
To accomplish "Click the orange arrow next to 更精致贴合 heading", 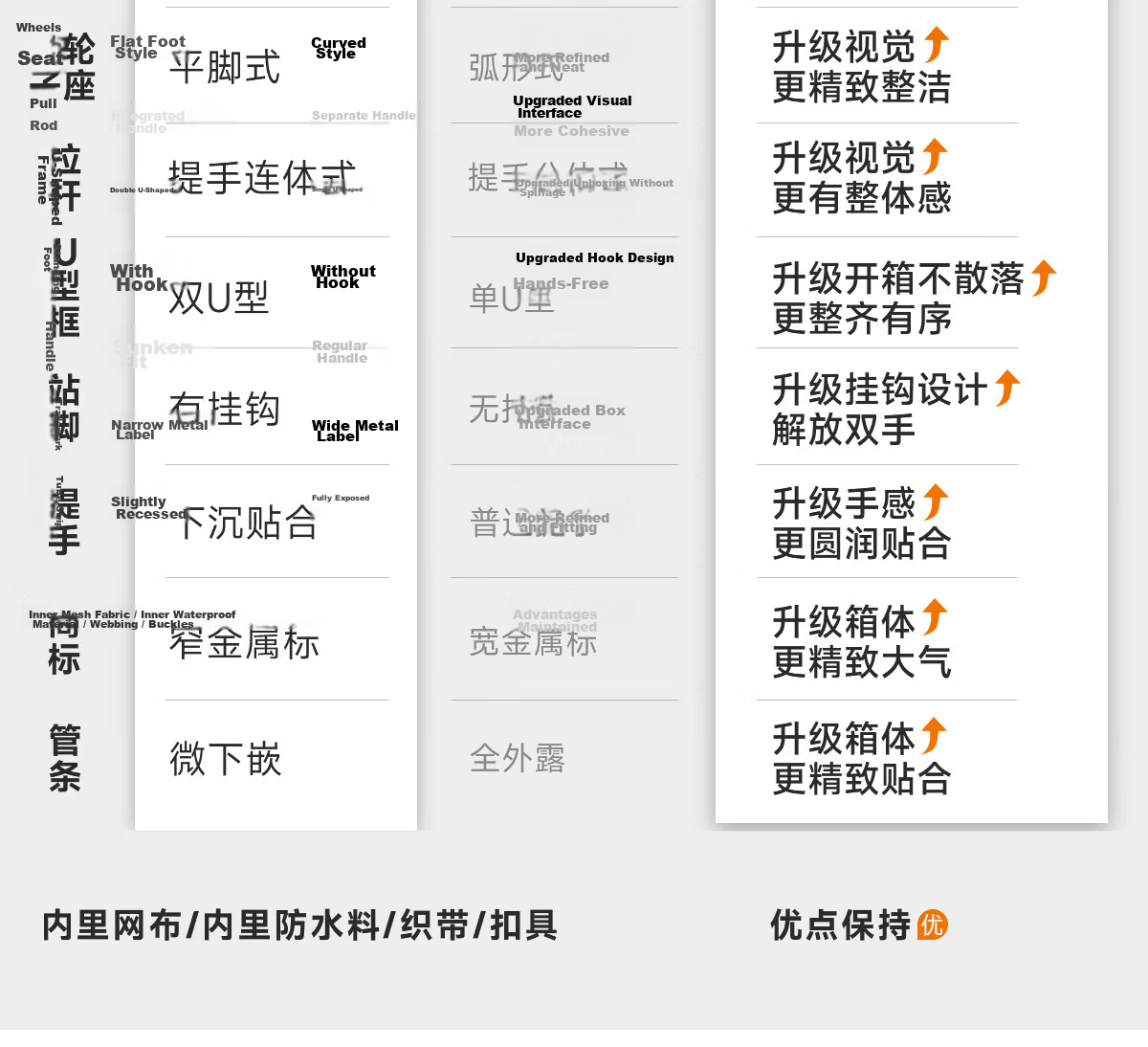I will tap(934, 736).
